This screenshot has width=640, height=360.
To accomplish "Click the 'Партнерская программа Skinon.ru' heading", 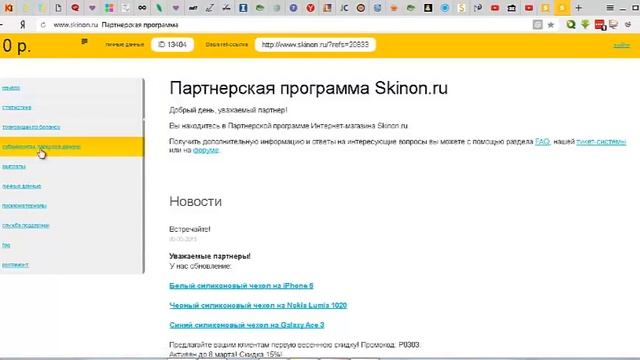I will pyautogui.click(x=309, y=88).
